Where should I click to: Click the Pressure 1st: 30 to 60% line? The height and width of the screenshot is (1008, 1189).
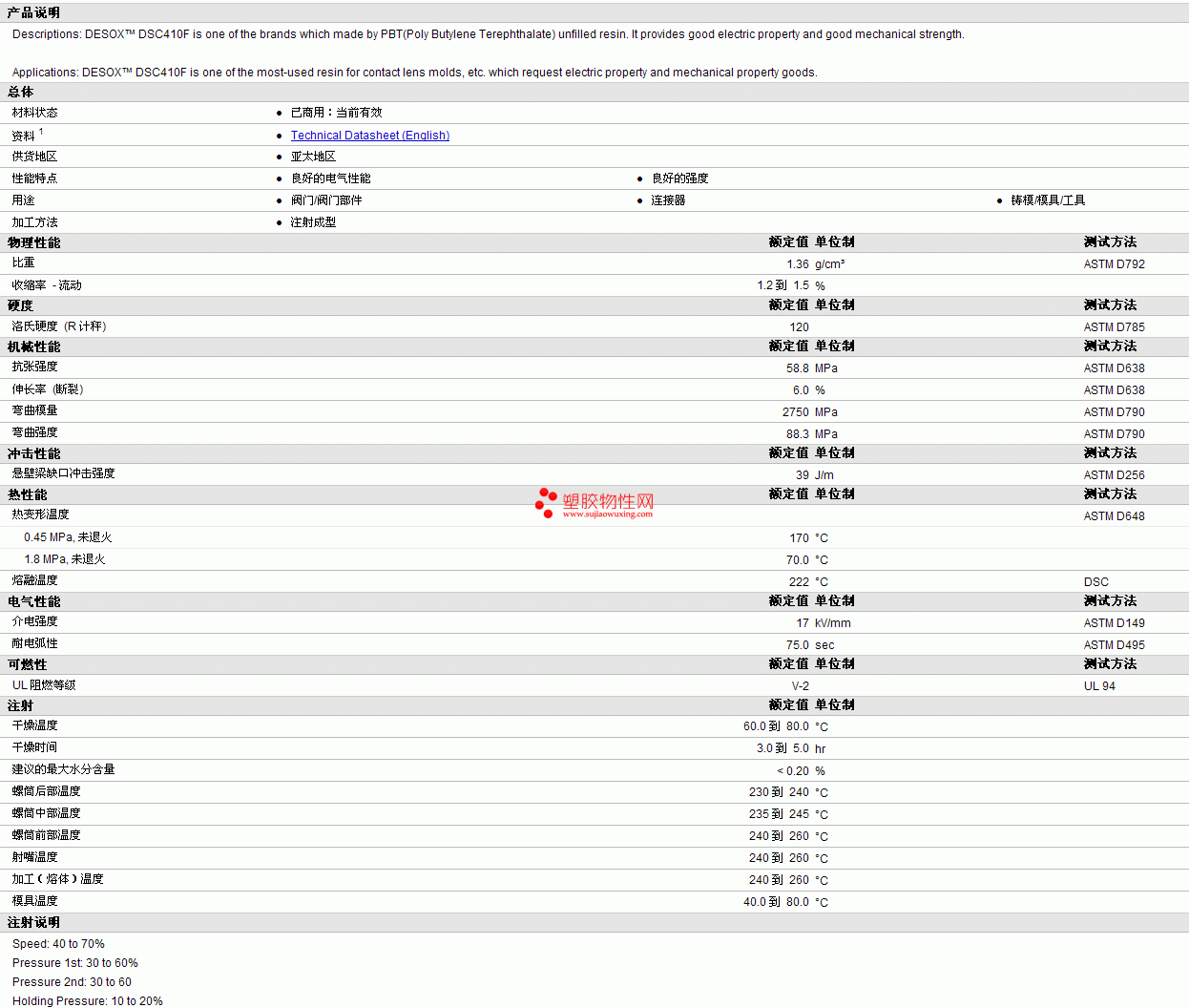pos(75,963)
